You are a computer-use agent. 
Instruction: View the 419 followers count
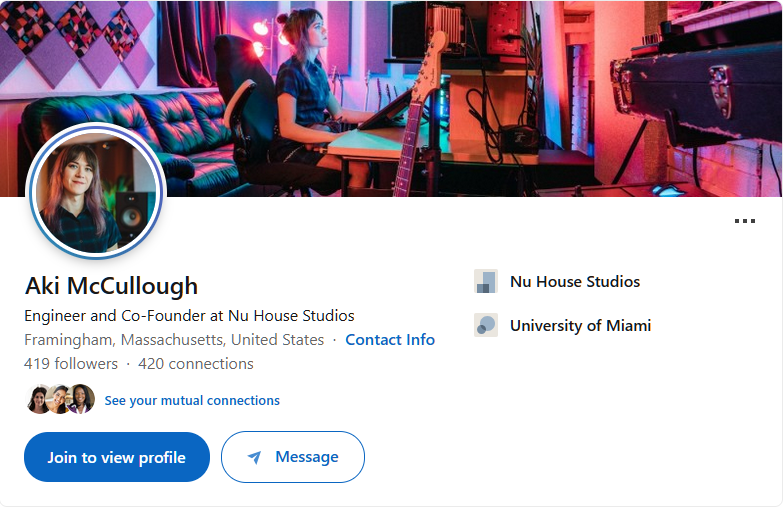point(71,364)
